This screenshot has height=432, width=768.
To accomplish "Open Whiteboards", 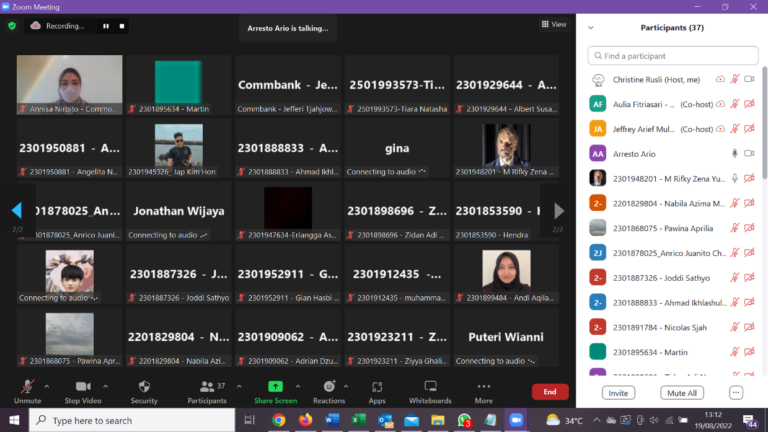I will point(430,392).
